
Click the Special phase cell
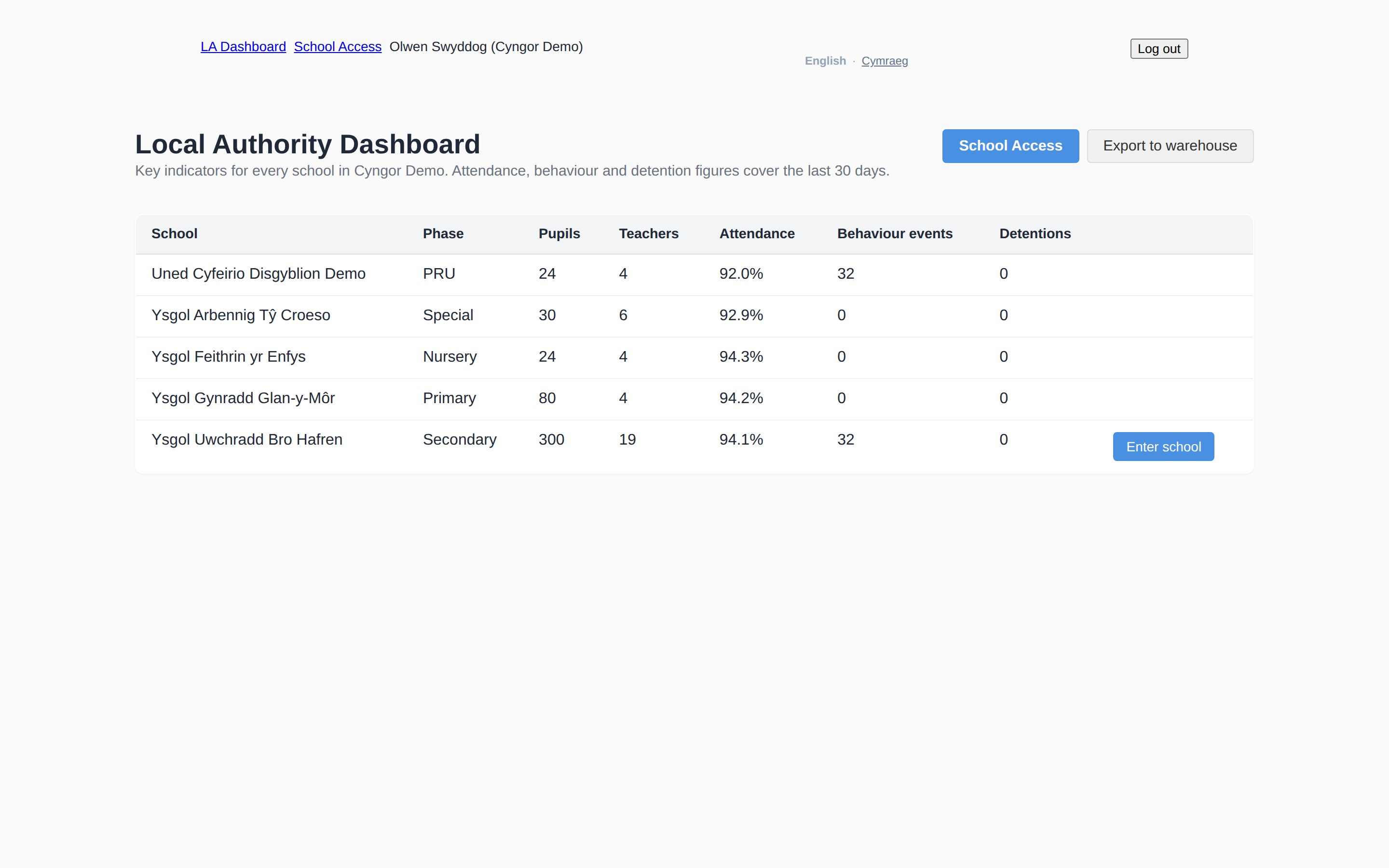[x=448, y=315]
